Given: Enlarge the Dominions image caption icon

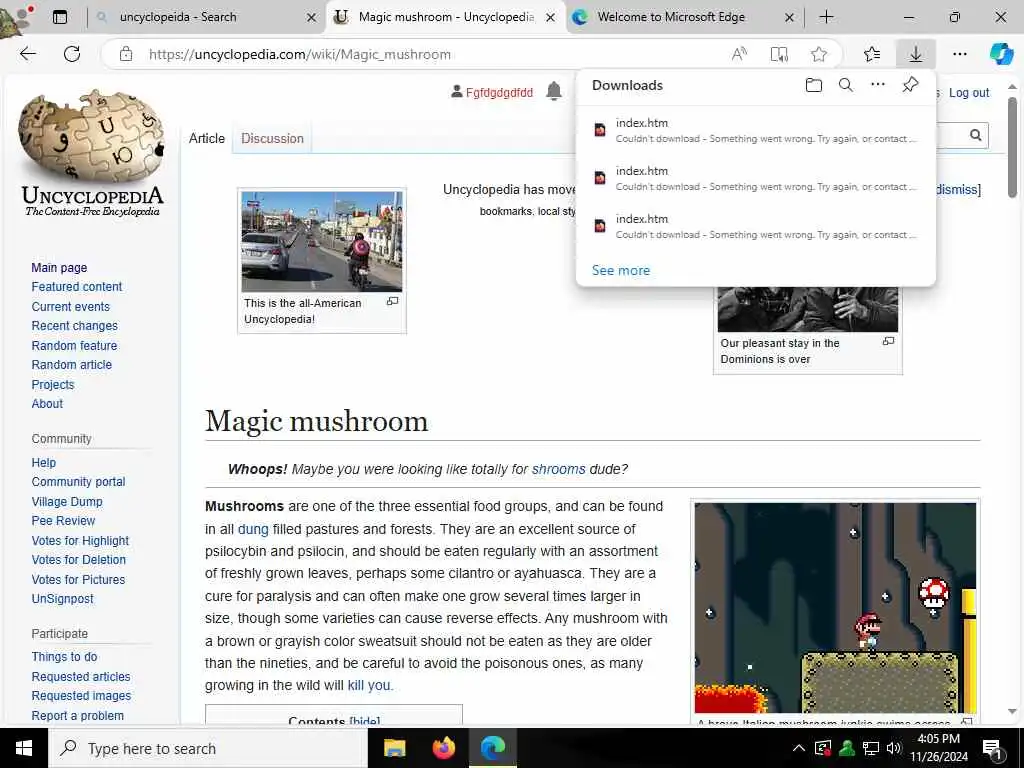Looking at the screenshot, I should (888, 341).
